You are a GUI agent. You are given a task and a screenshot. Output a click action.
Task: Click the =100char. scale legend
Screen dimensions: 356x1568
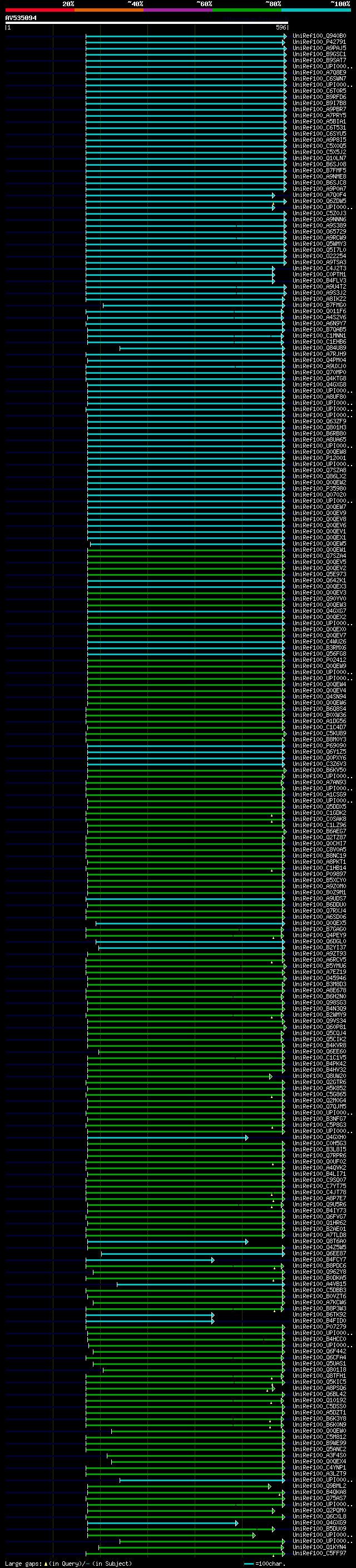(x=264, y=1563)
